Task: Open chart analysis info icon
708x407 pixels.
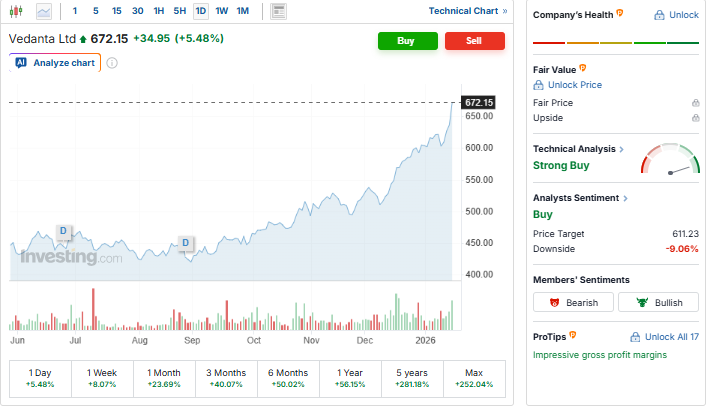Action: [112, 63]
